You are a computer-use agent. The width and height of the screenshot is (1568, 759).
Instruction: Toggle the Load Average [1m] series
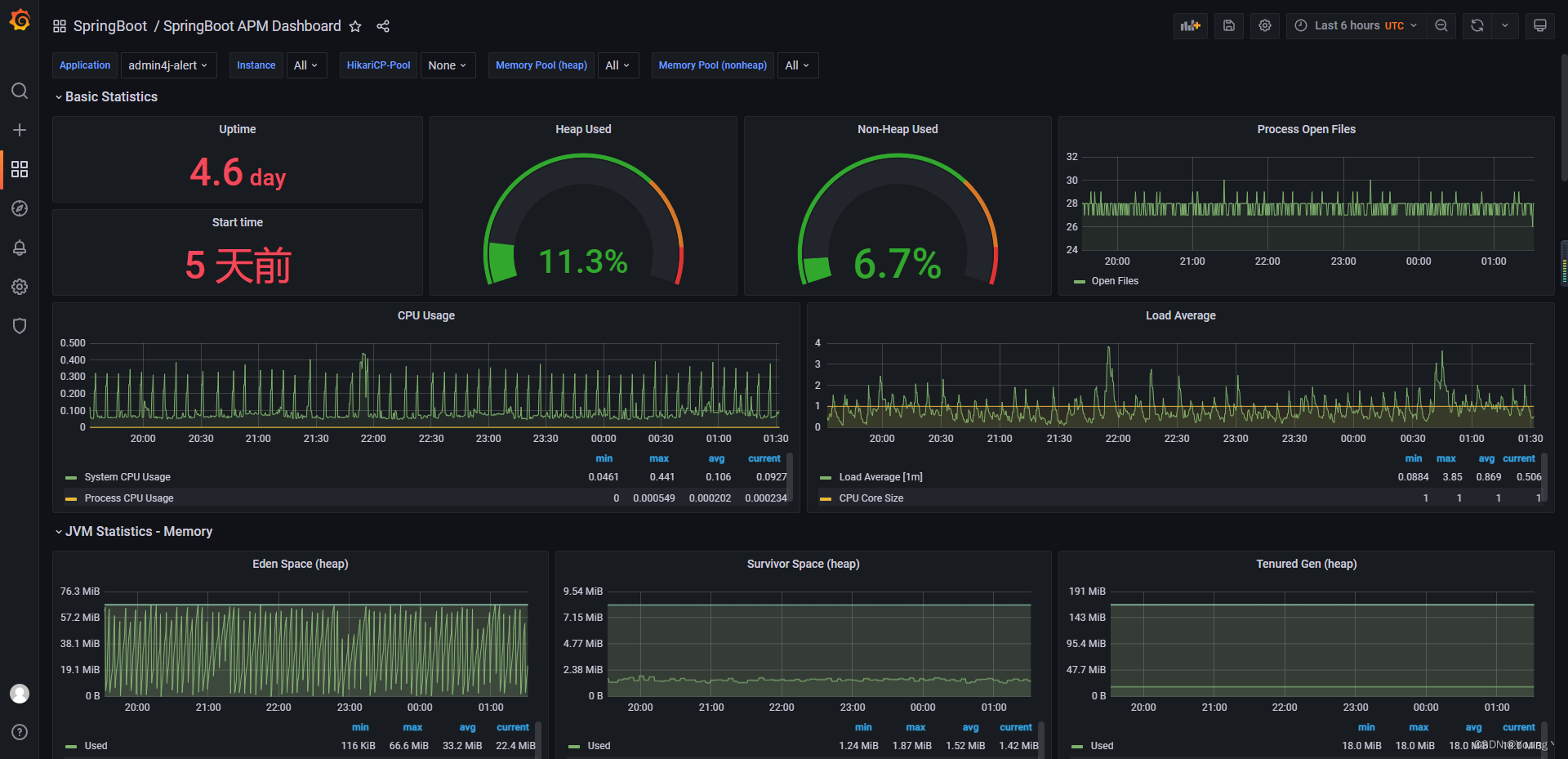click(x=880, y=477)
